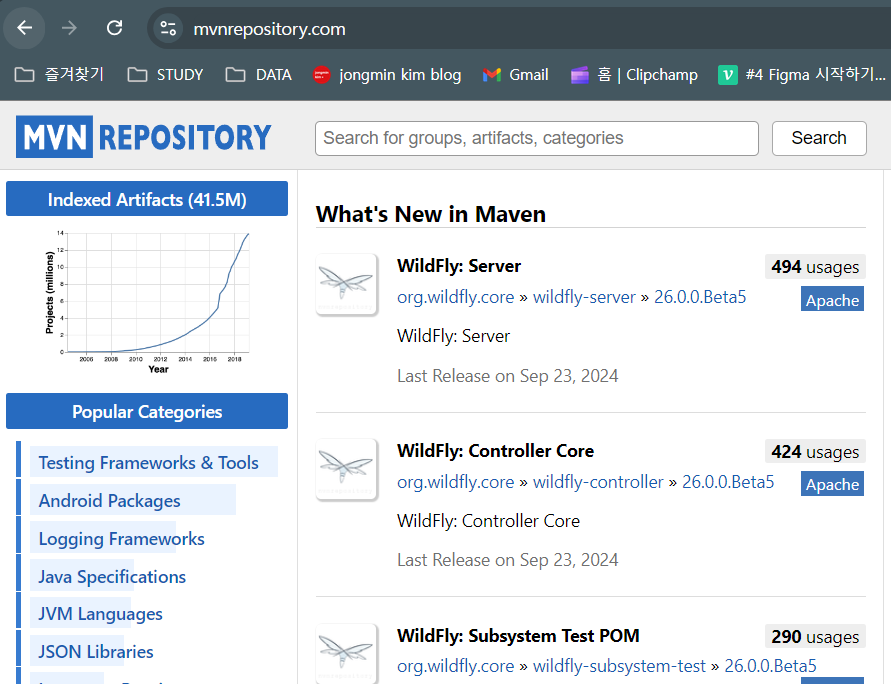This screenshot has width=891, height=684.
Task: Reload the page with the refresh icon
Action: pos(115,28)
